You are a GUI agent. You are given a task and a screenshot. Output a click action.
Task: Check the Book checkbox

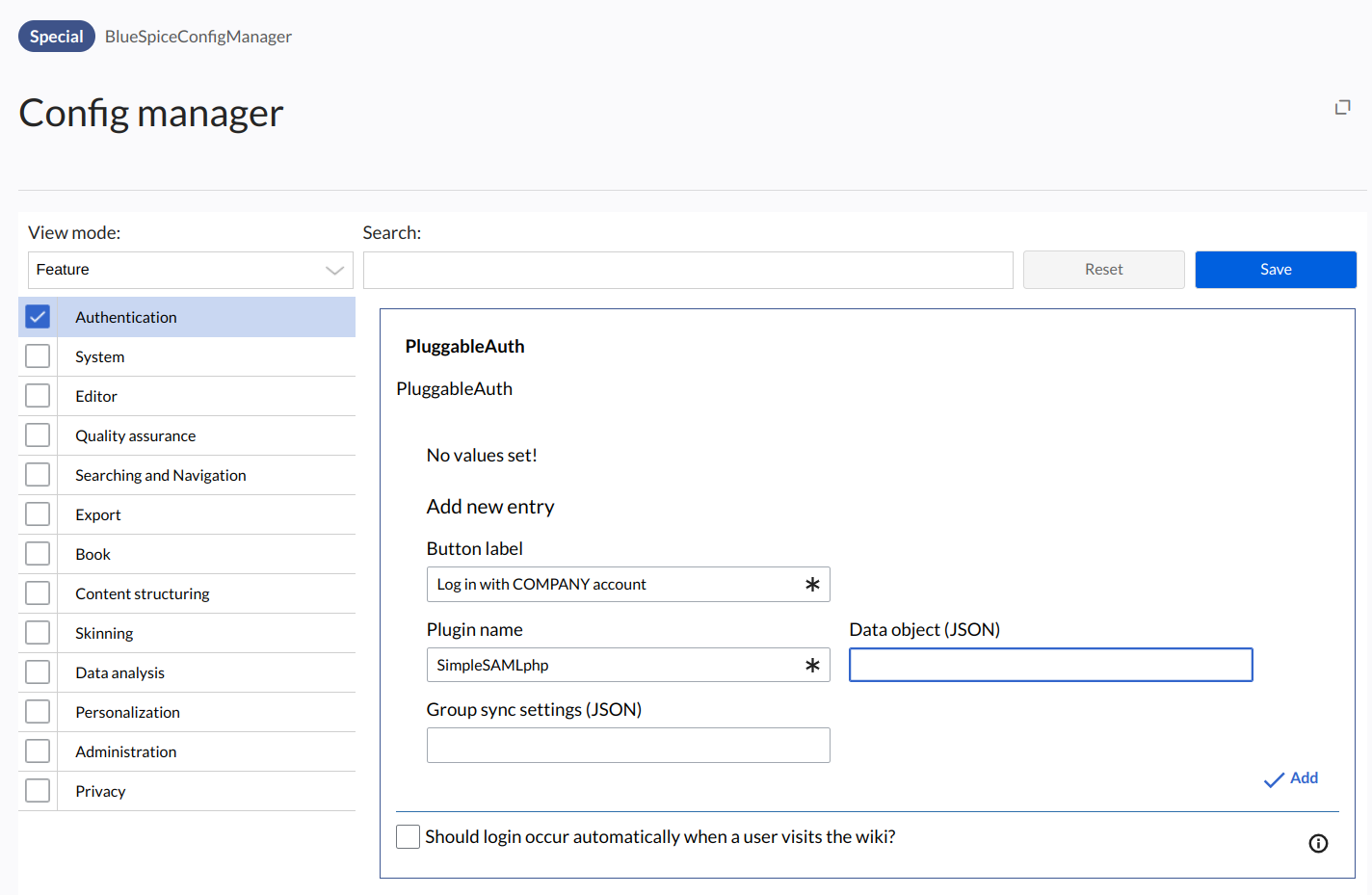point(38,554)
